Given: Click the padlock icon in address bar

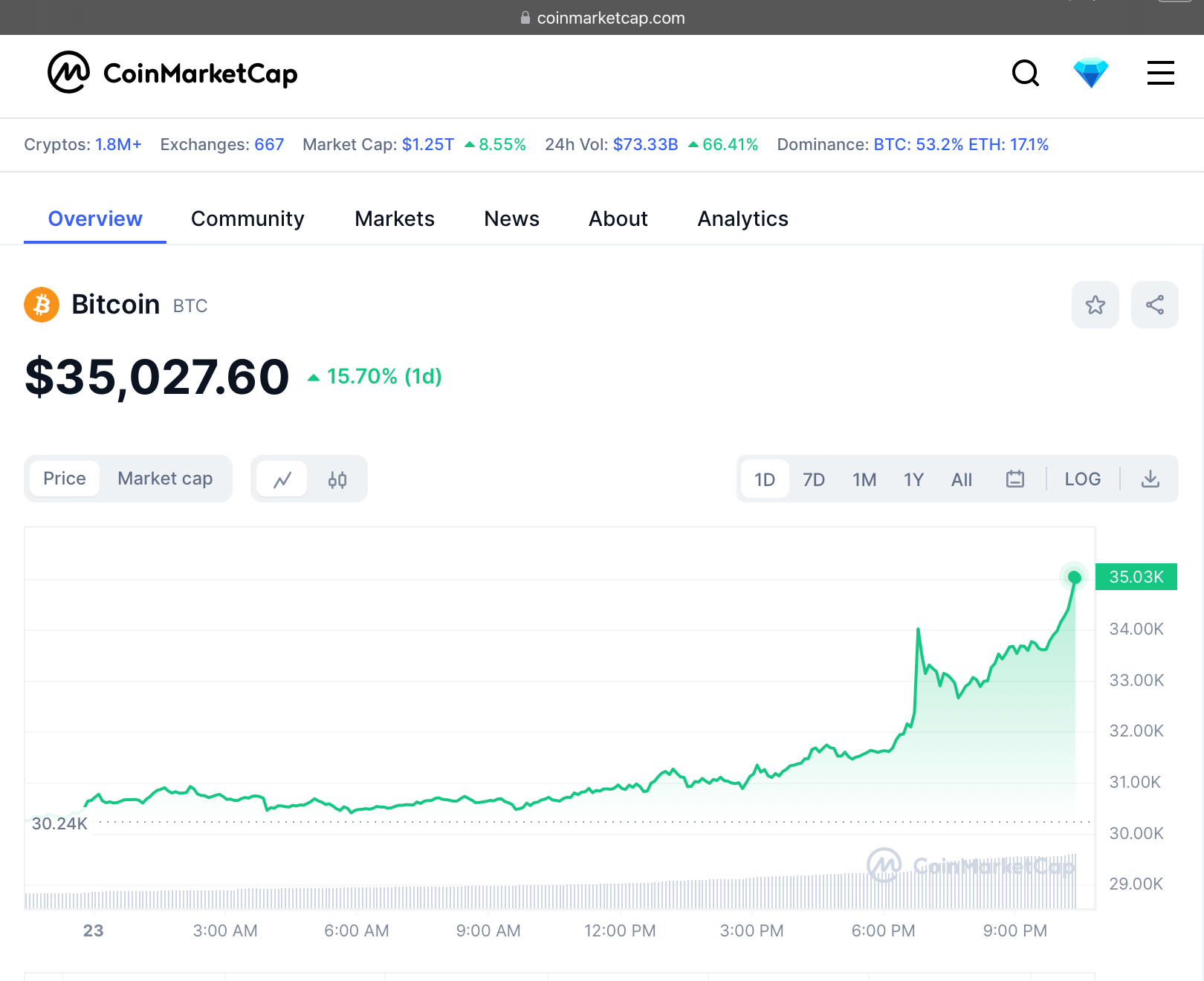Looking at the screenshot, I should (525, 18).
